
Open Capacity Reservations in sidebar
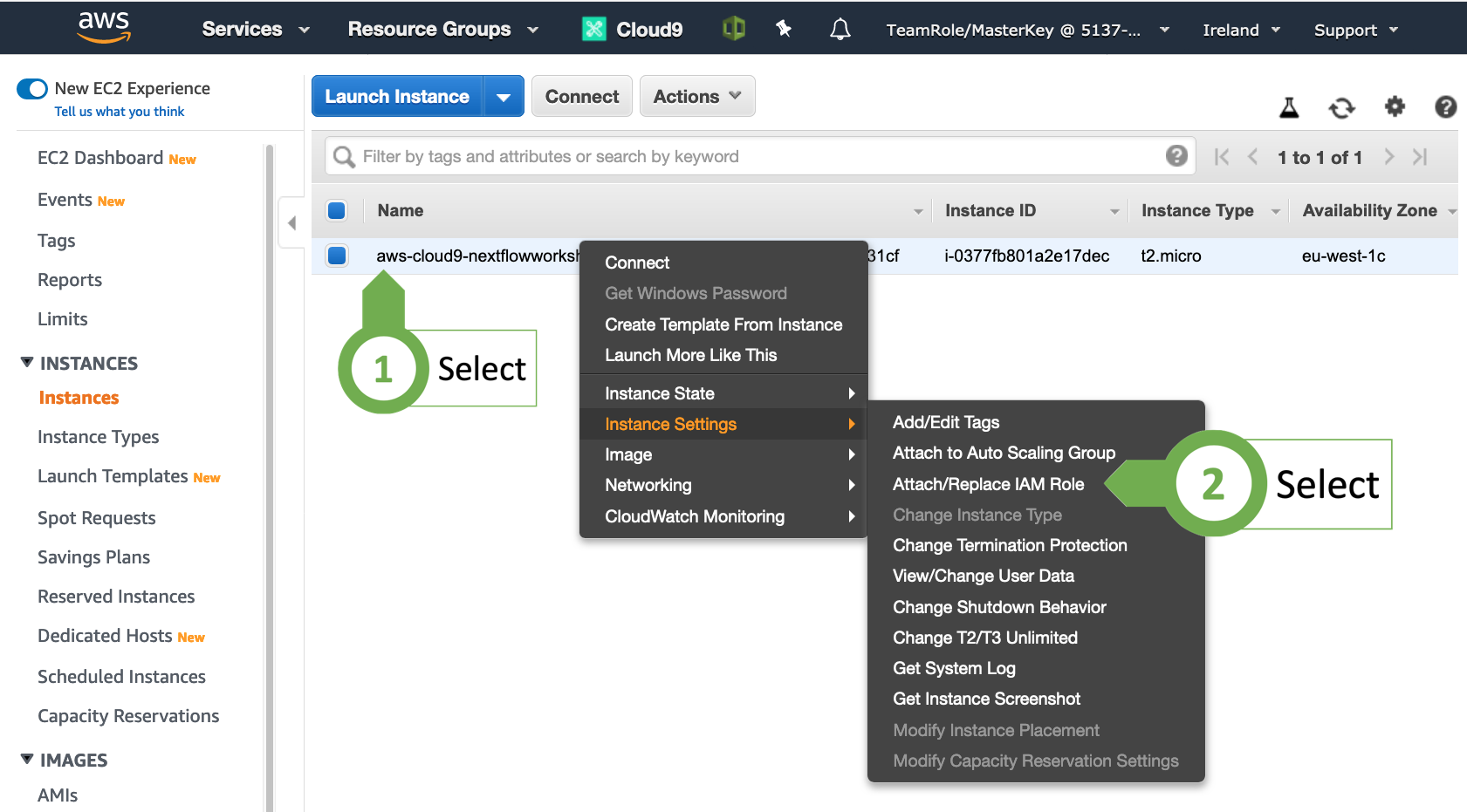pyautogui.click(x=128, y=716)
